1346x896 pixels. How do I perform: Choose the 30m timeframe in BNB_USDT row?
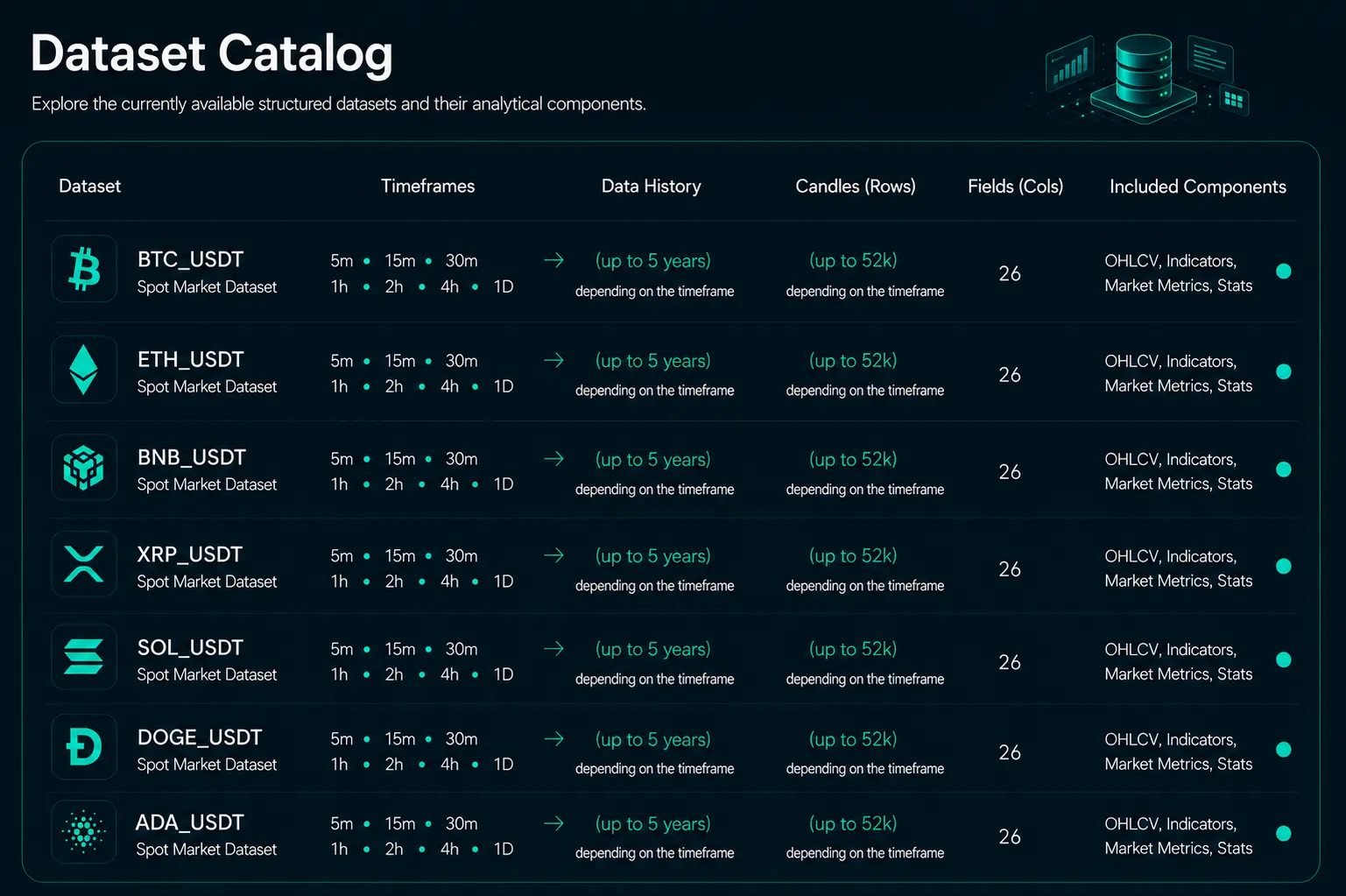(462, 459)
